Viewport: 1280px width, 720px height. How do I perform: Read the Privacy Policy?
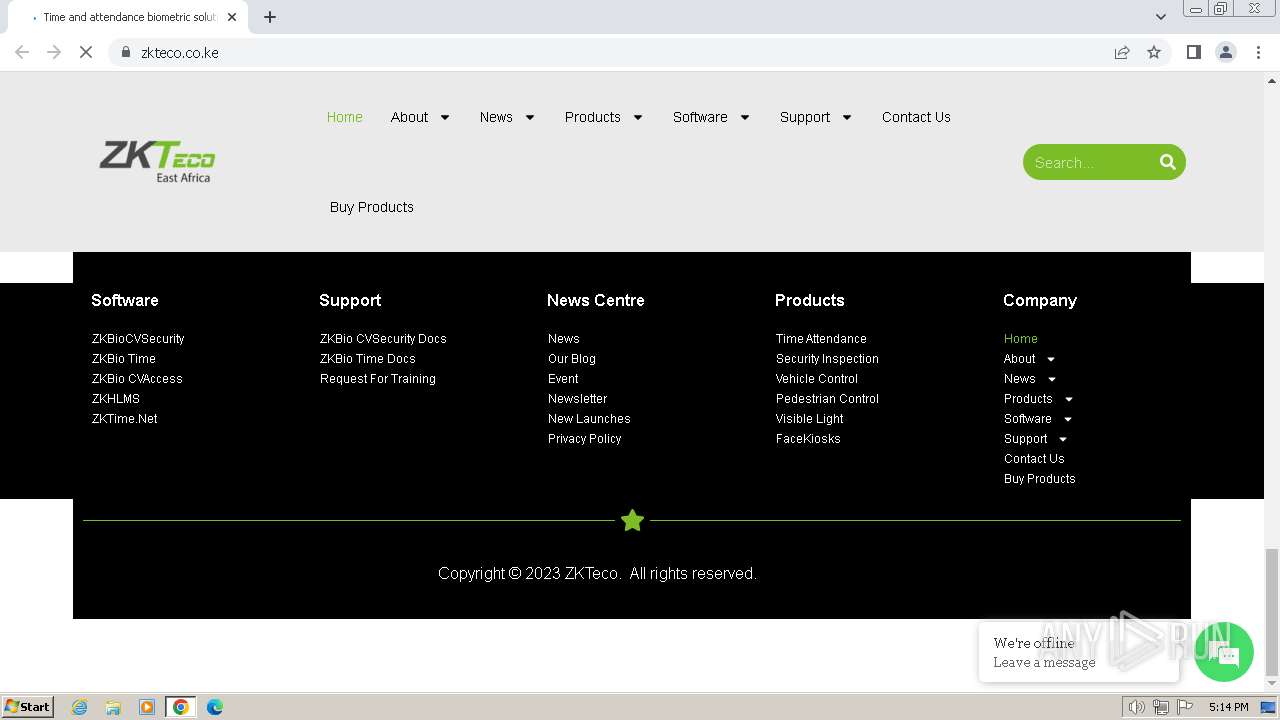[585, 439]
